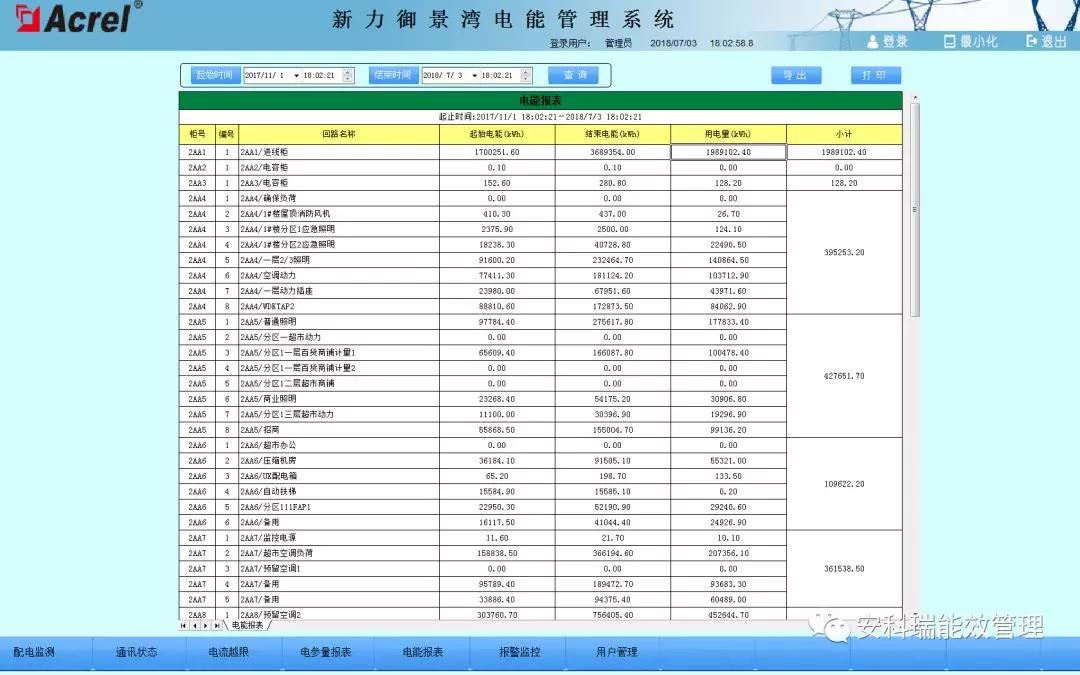The width and height of the screenshot is (1080, 675).
Task: Click the green 电能报表 title bar
Action: pos(541,101)
